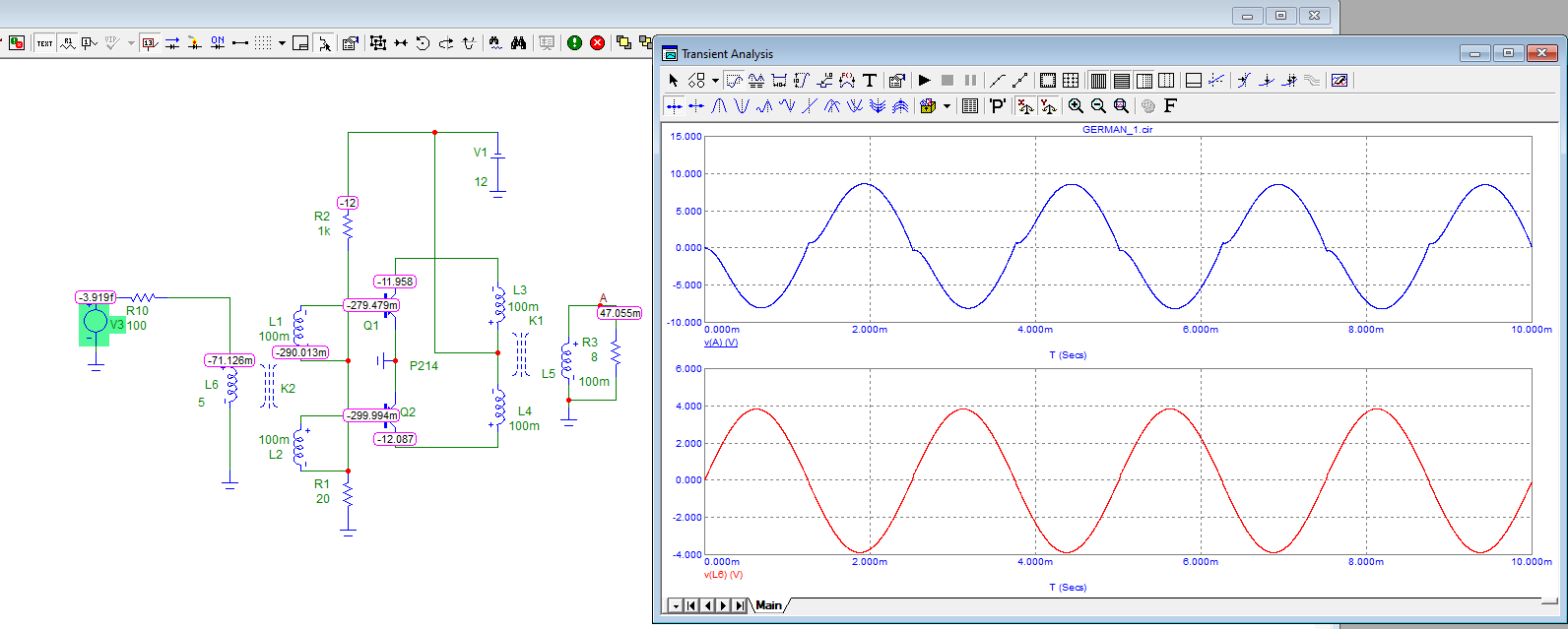This screenshot has height=629, width=1568.
Task: Open the page list dropdown beside Main tab
Action: coord(676,605)
